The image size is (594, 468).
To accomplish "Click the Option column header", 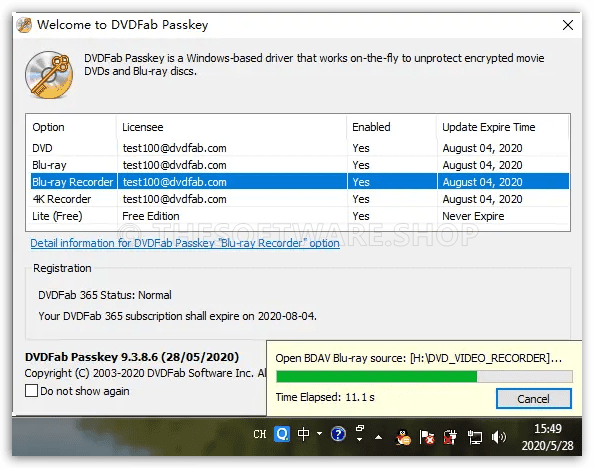I will pyautogui.click(x=71, y=127).
